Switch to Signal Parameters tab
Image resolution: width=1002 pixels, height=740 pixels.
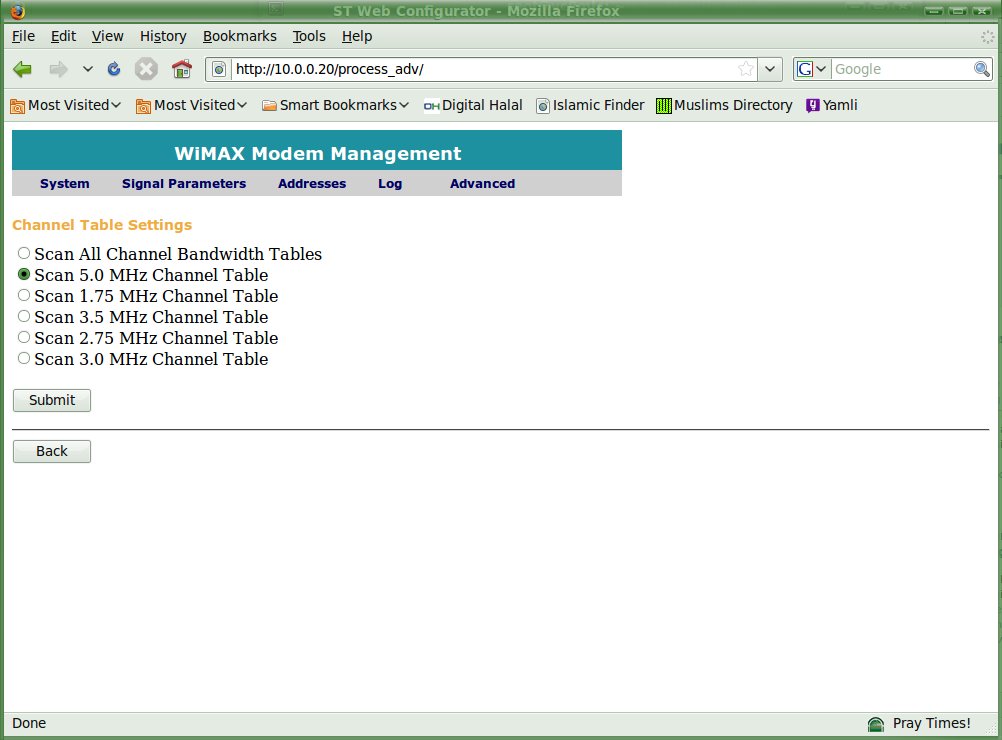184,184
